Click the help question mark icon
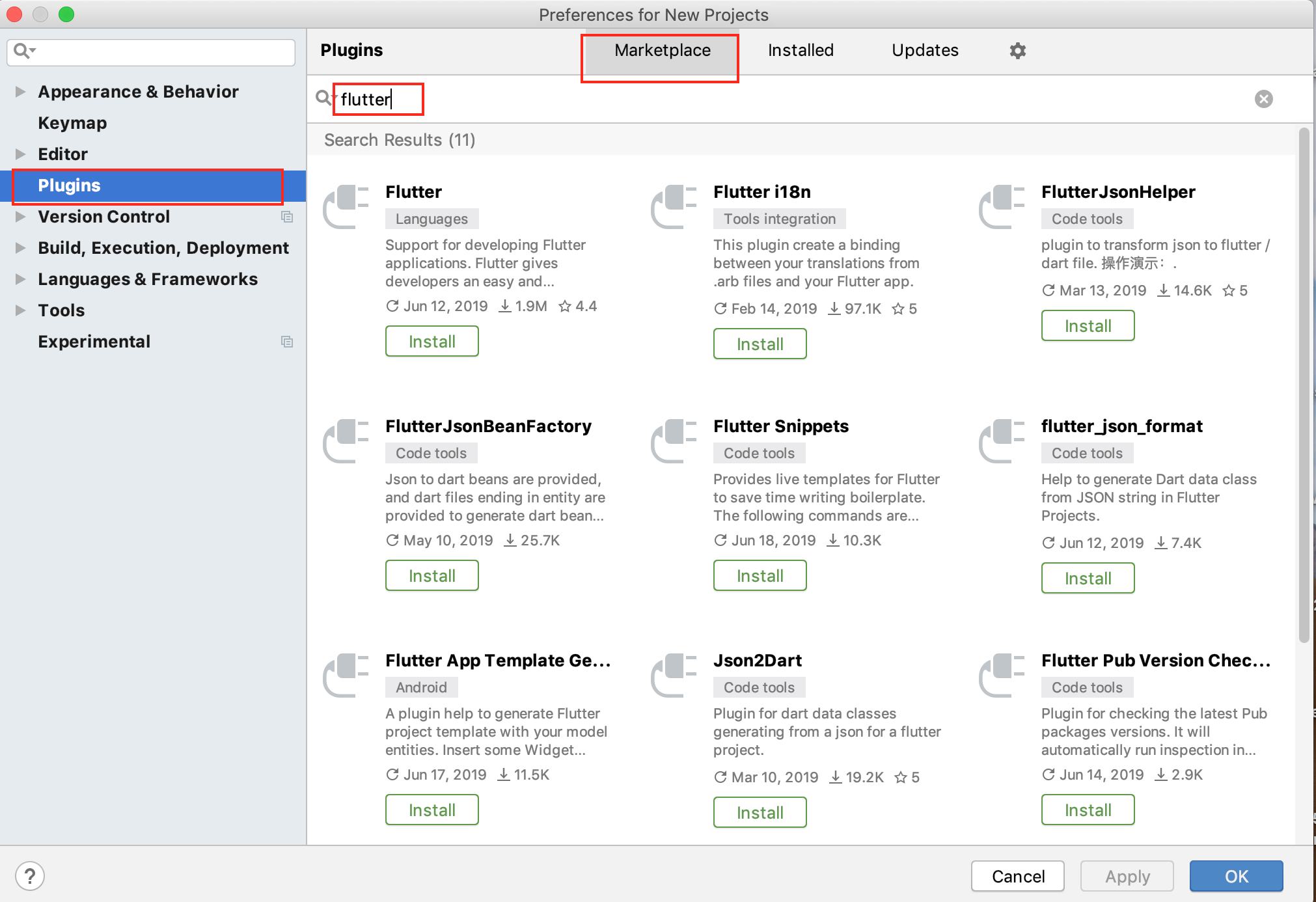Viewport: 1316px width, 902px height. [x=29, y=876]
